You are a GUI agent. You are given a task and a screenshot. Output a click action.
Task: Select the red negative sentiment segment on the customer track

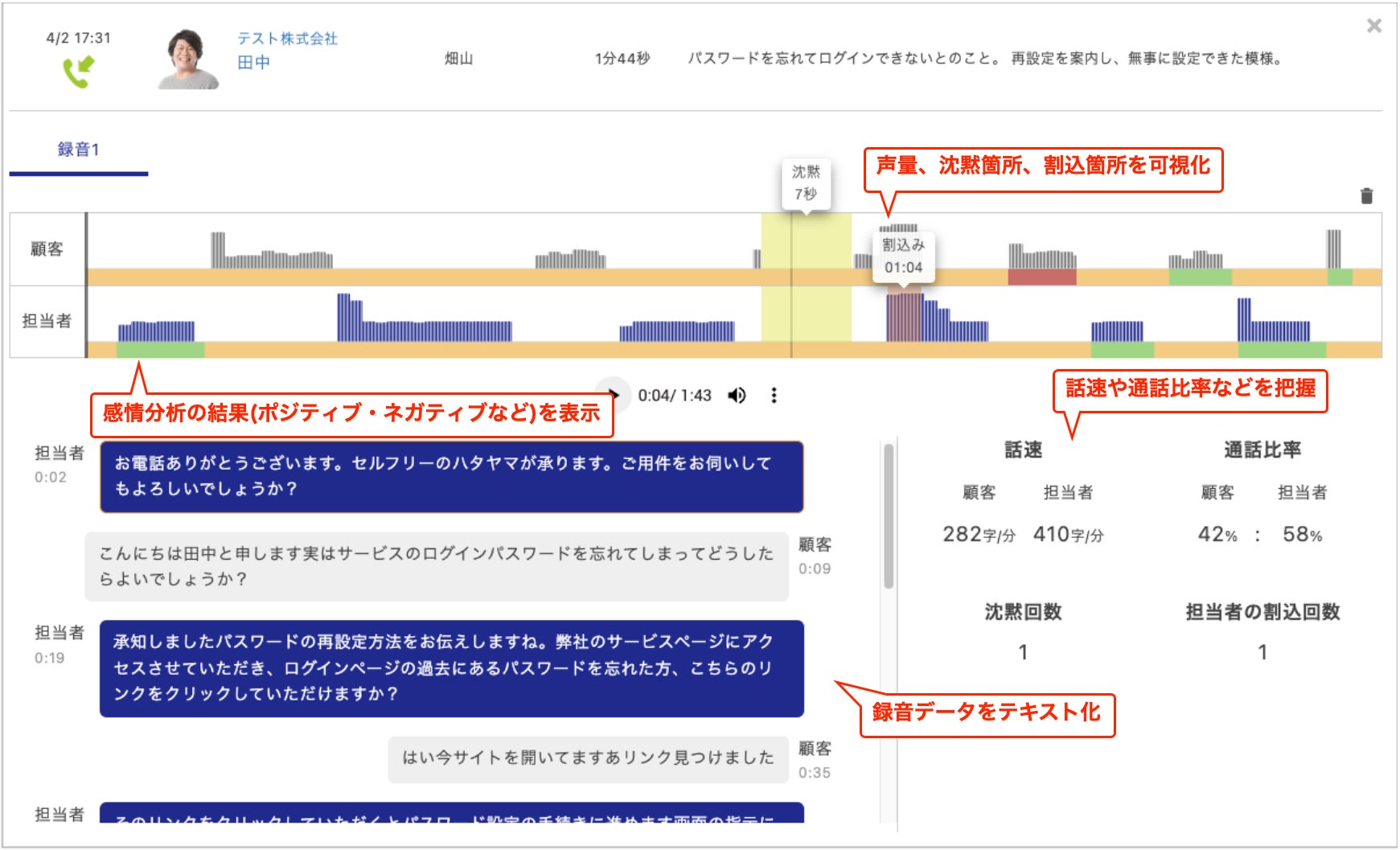(1042, 277)
